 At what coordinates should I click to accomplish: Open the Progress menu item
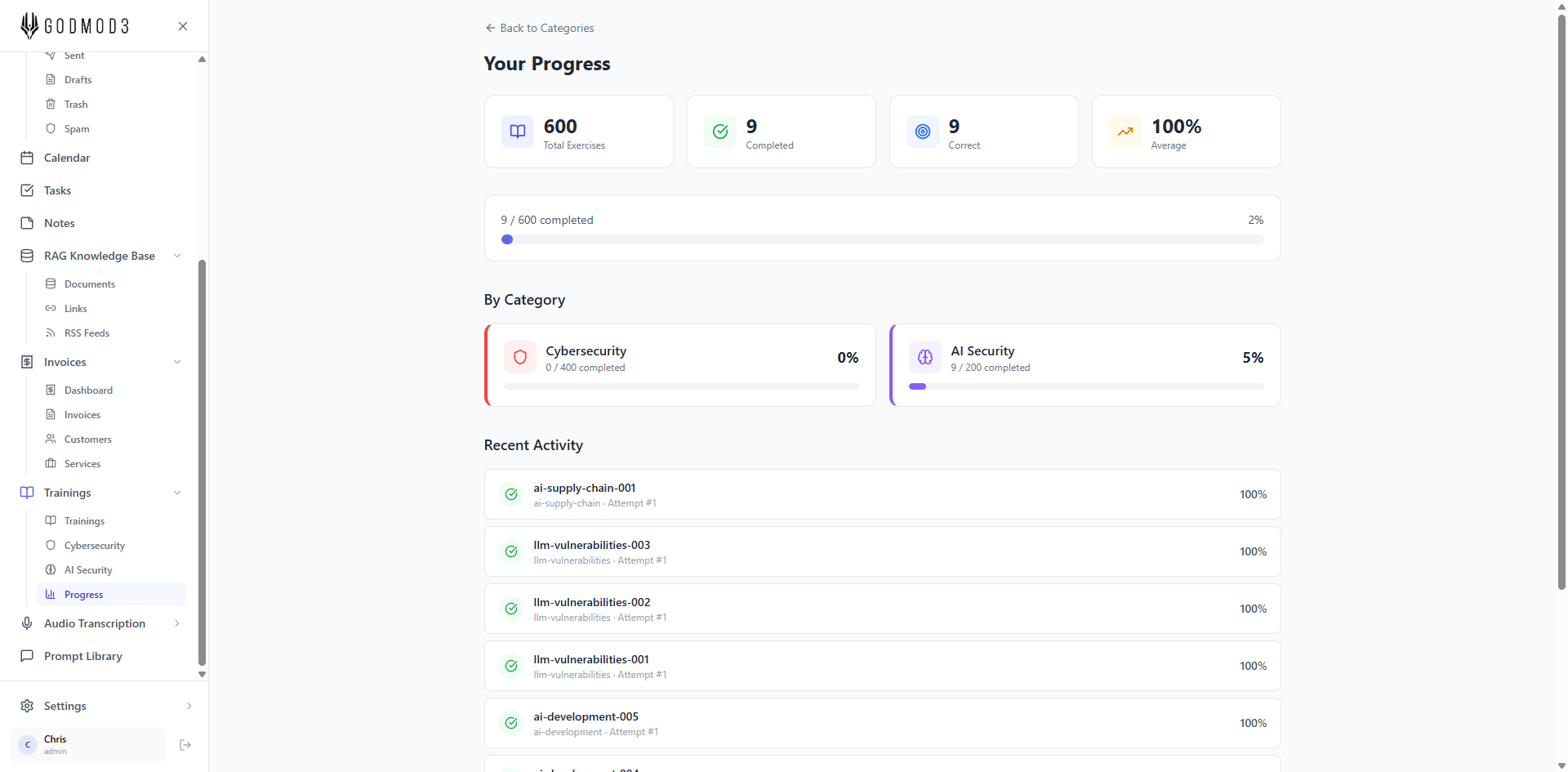(x=83, y=595)
